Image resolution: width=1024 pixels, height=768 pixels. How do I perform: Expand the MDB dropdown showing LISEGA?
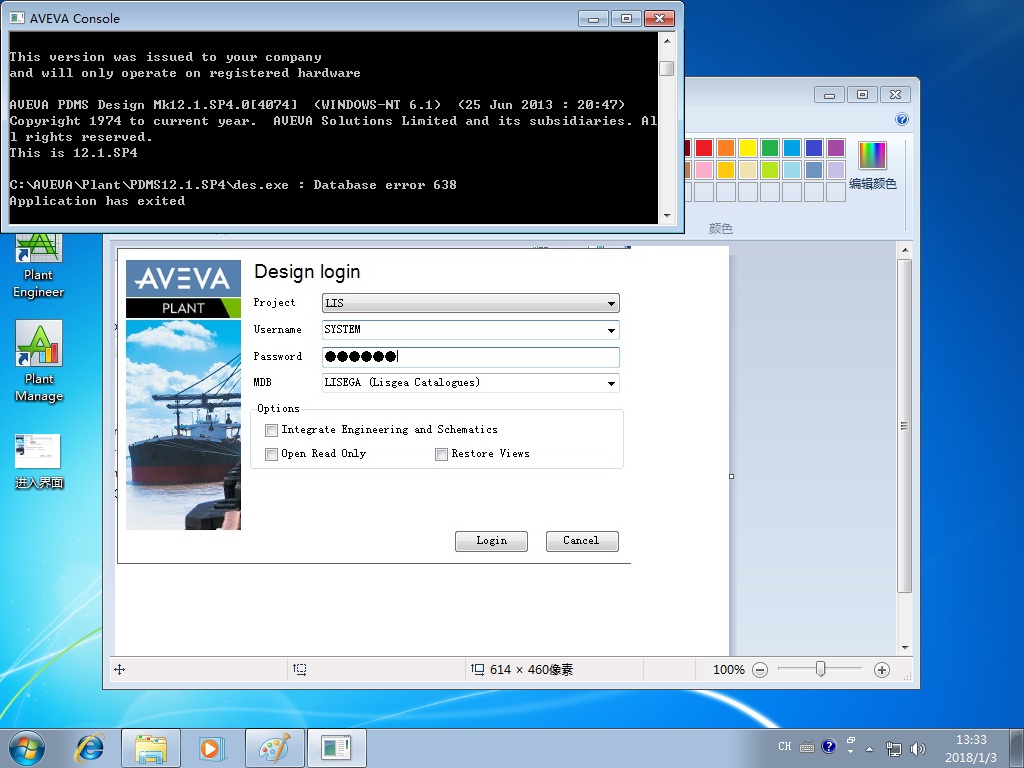click(x=611, y=383)
